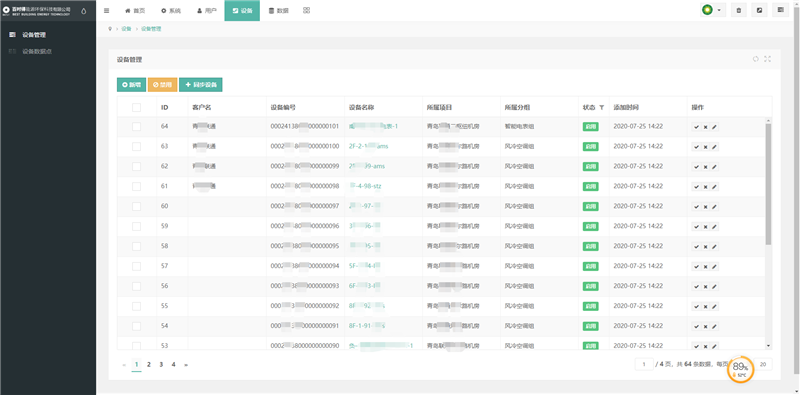Select the active 设备 tab

[x=242, y=10]
